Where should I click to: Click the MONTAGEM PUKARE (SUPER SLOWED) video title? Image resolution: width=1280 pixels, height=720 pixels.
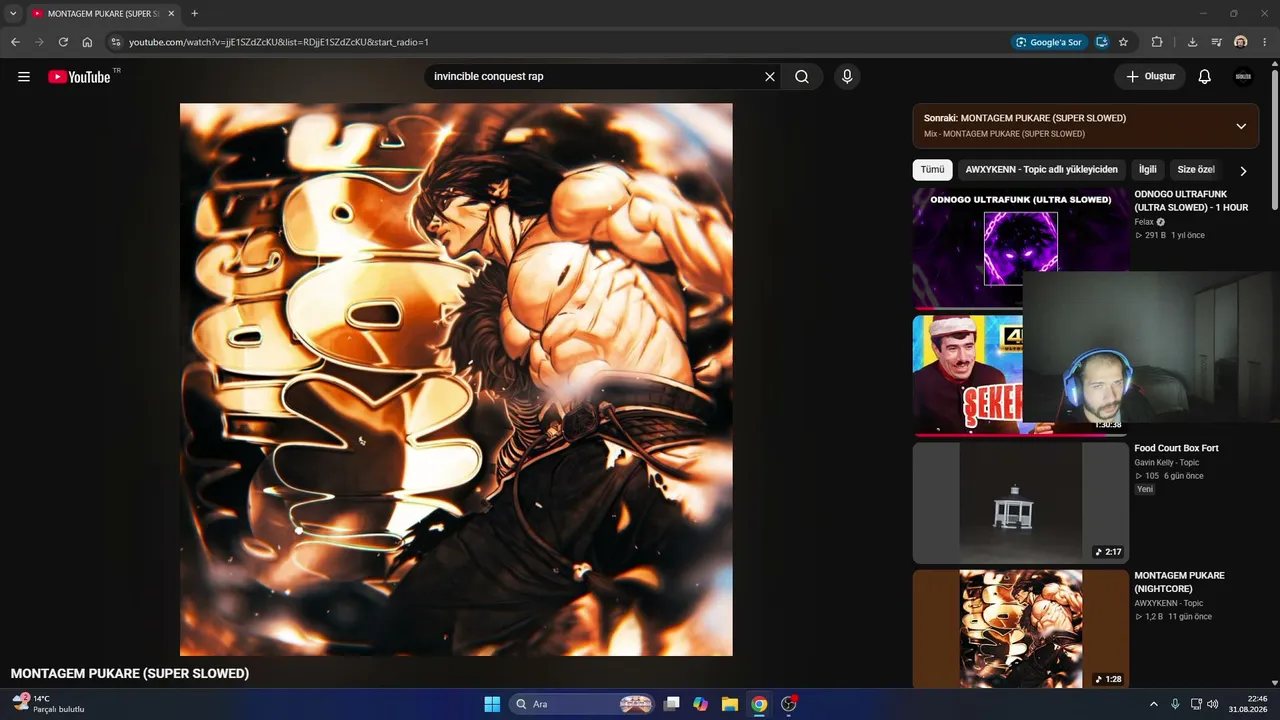click(130, 674)
